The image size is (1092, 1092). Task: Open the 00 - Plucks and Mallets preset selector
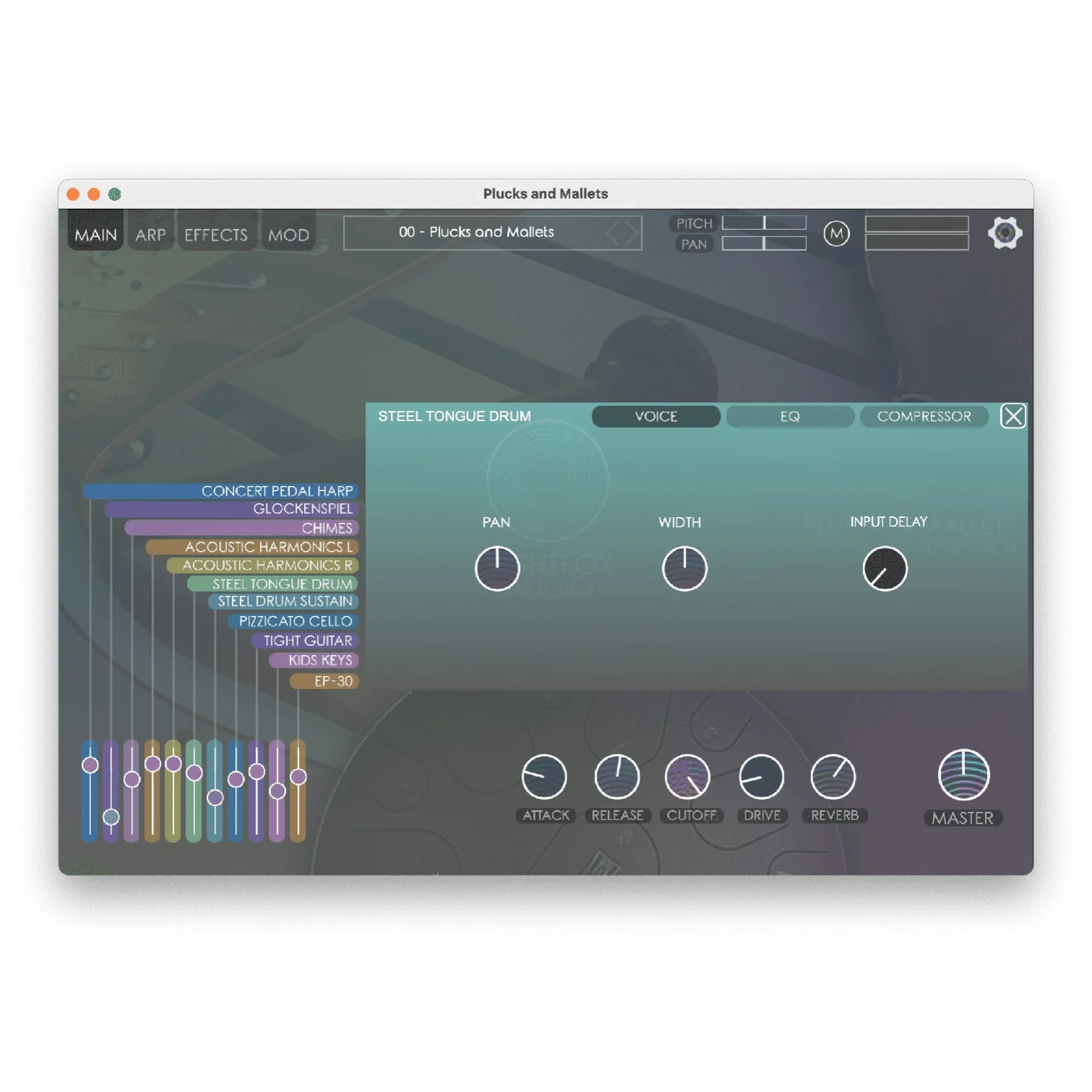point(493,233)
